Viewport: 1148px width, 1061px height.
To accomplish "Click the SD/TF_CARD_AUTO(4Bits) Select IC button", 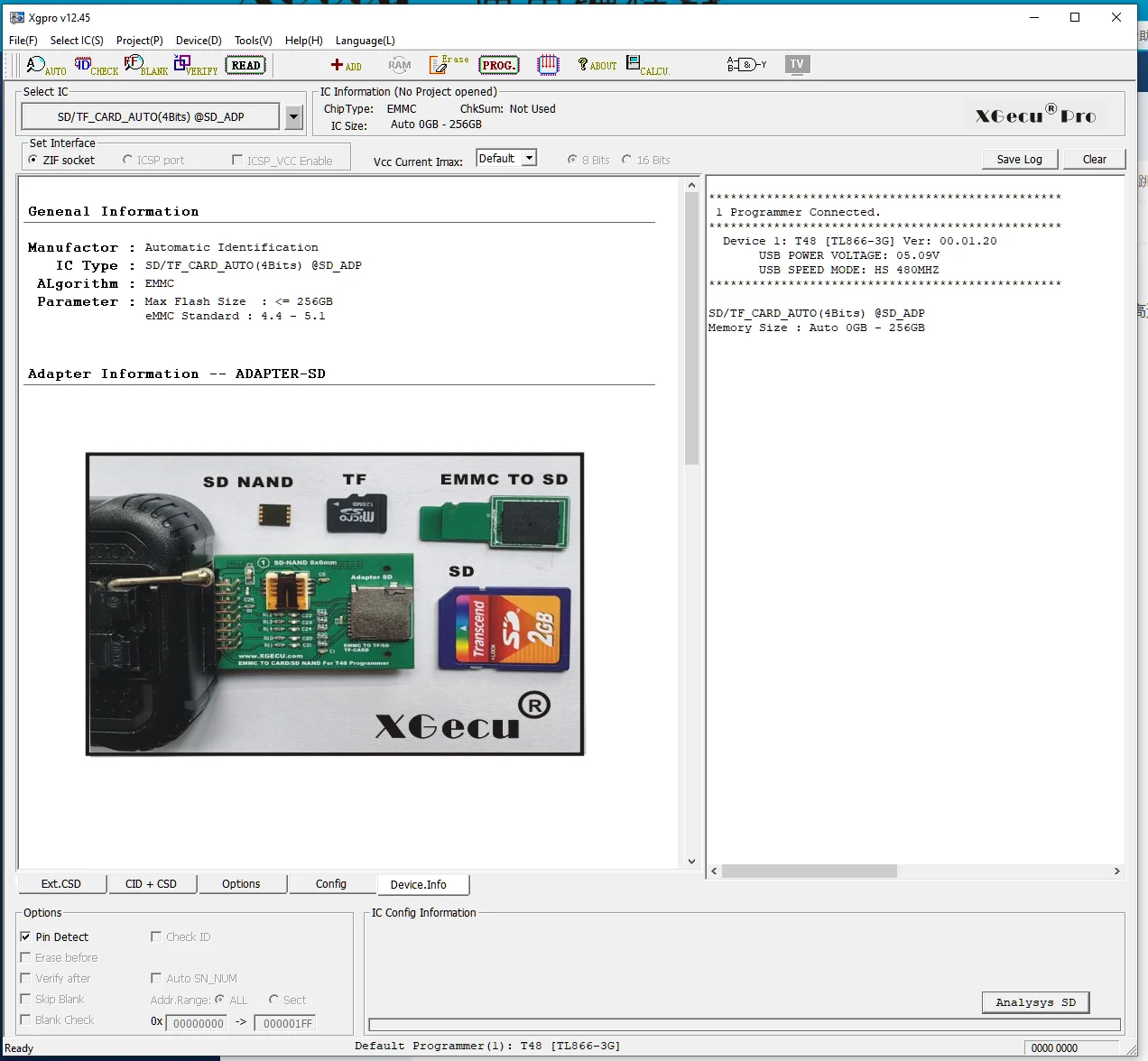I will 151,116.
